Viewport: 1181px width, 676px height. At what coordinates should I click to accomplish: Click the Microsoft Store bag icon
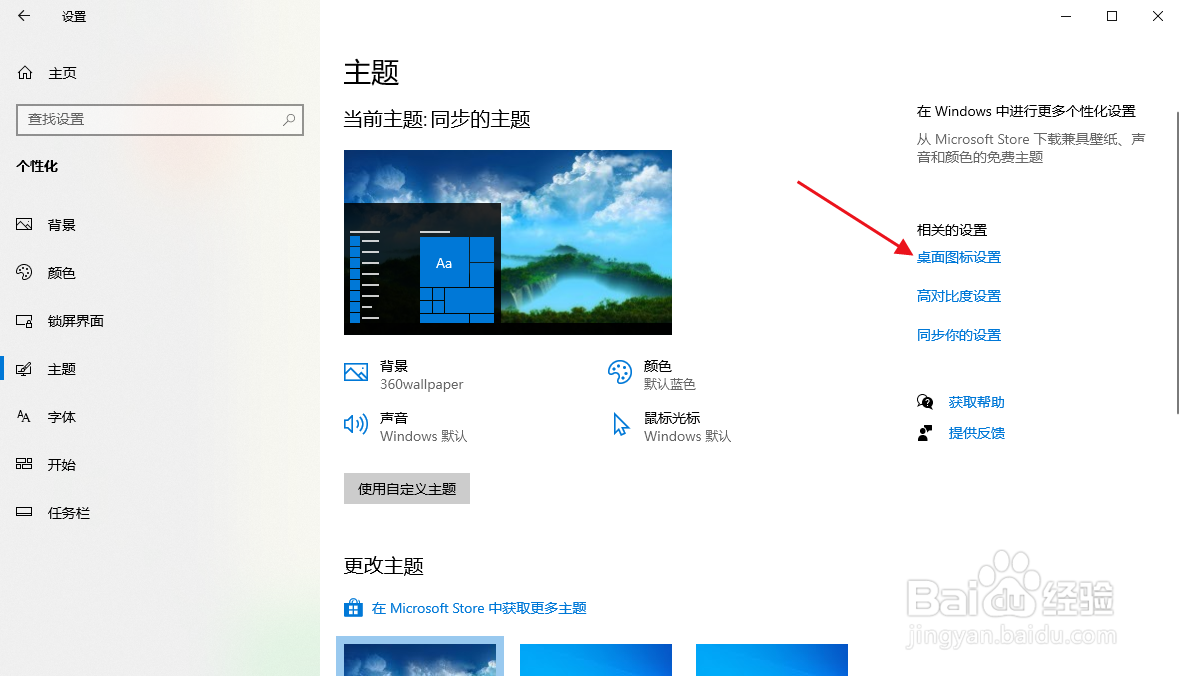(353, 607)
